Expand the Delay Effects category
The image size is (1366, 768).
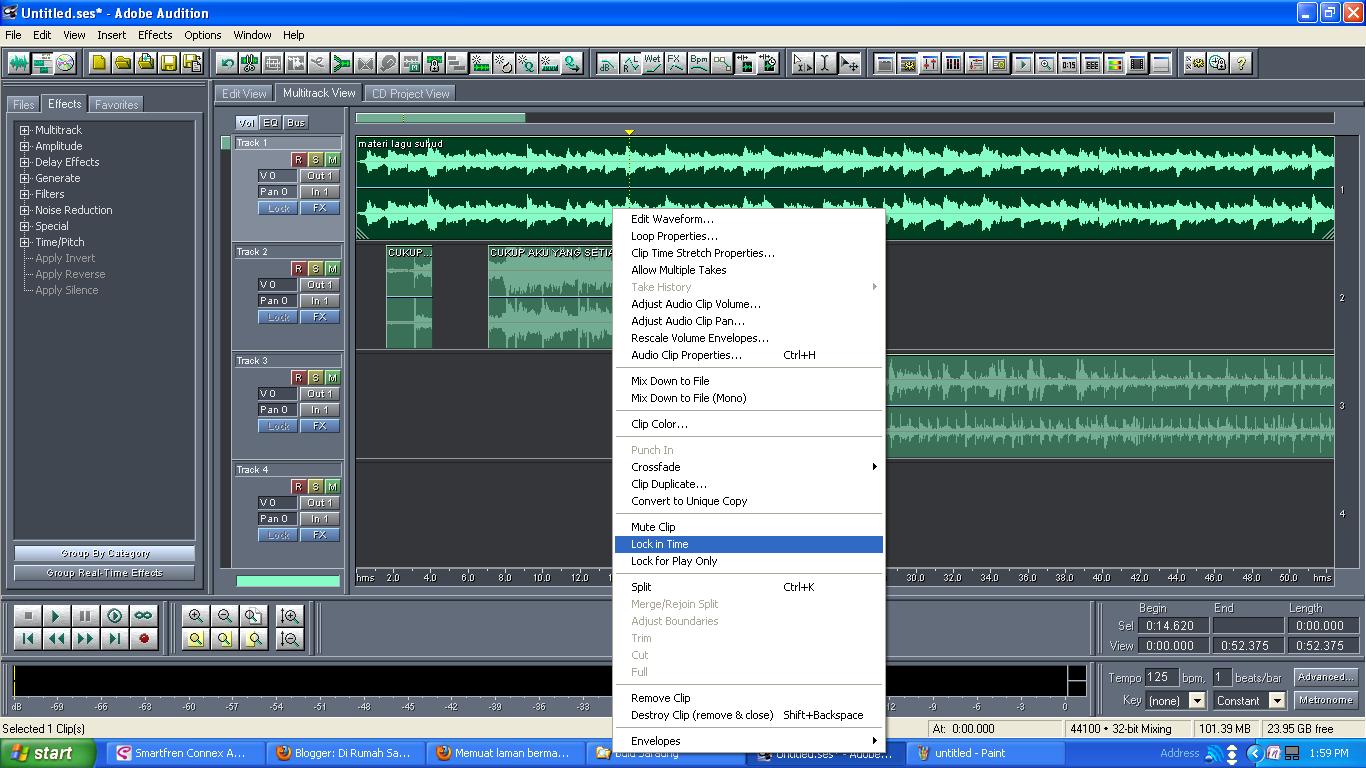click(25, 163)
